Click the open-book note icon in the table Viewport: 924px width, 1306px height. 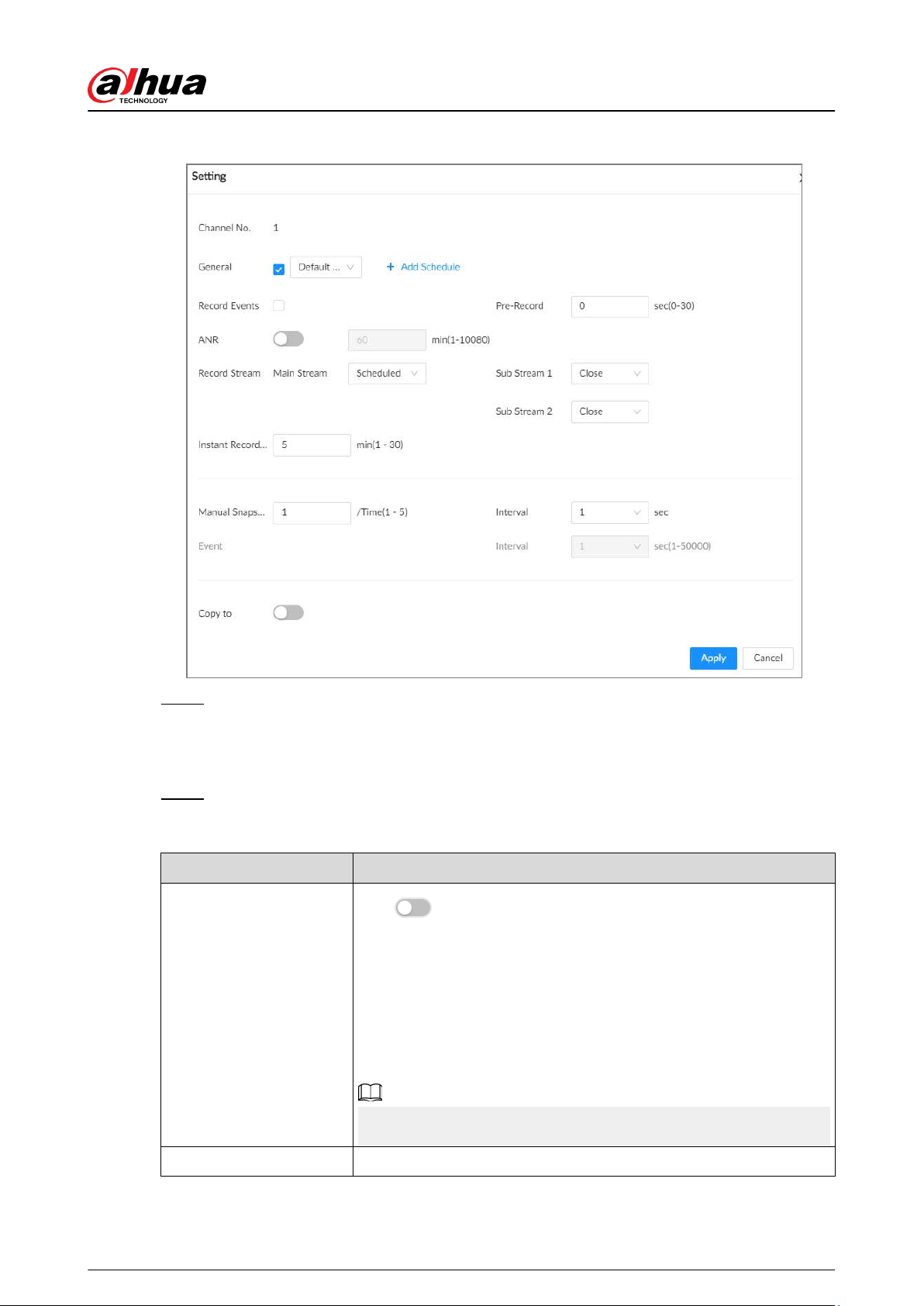tap(371, 1092)
